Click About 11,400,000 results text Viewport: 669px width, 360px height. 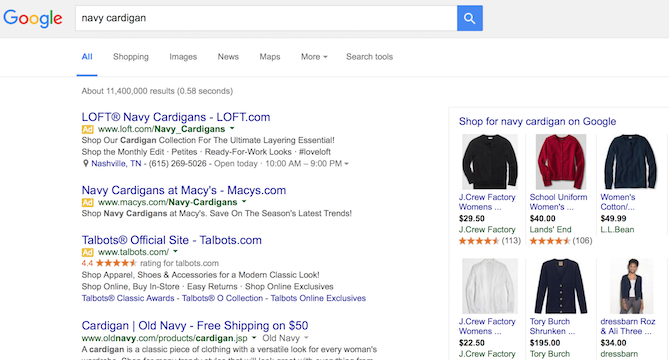[x=157, y=91]
